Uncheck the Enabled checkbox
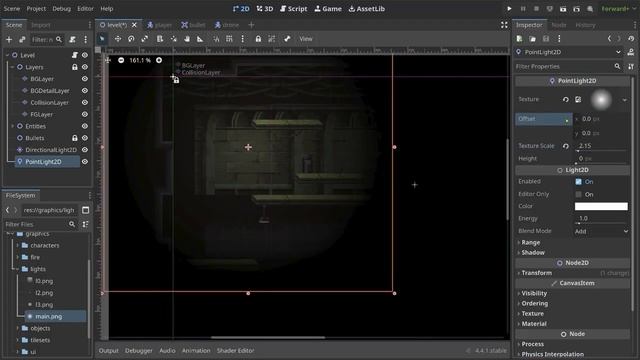 point(578,181)
